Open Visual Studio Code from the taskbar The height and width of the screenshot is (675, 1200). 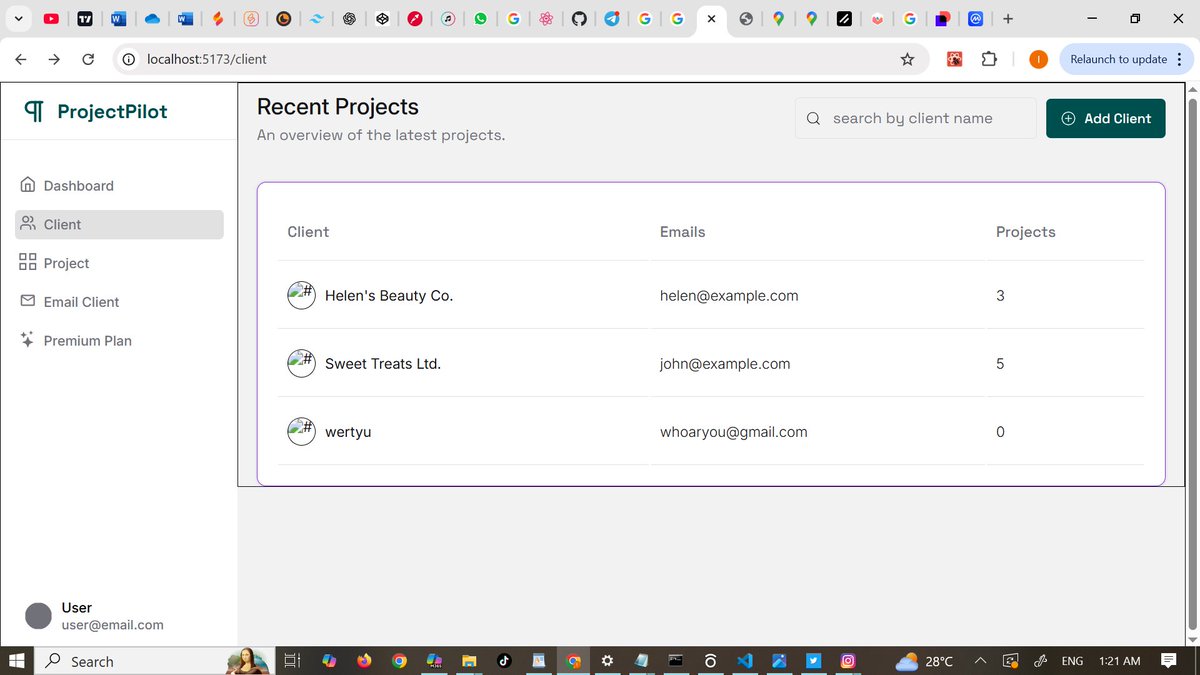coord(743,661)
